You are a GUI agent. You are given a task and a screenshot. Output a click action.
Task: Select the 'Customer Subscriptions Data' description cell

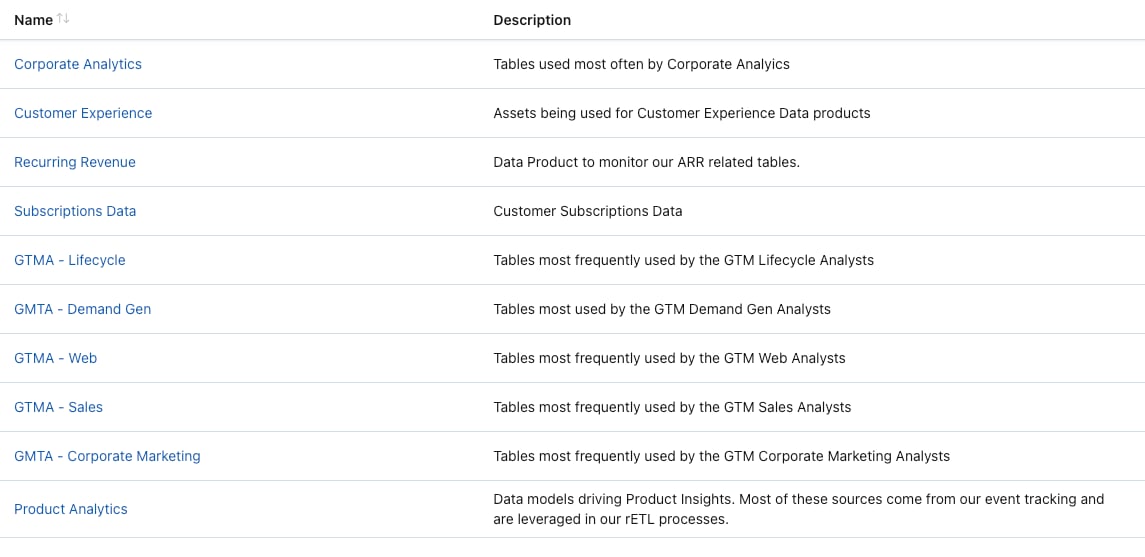point(588,211)
